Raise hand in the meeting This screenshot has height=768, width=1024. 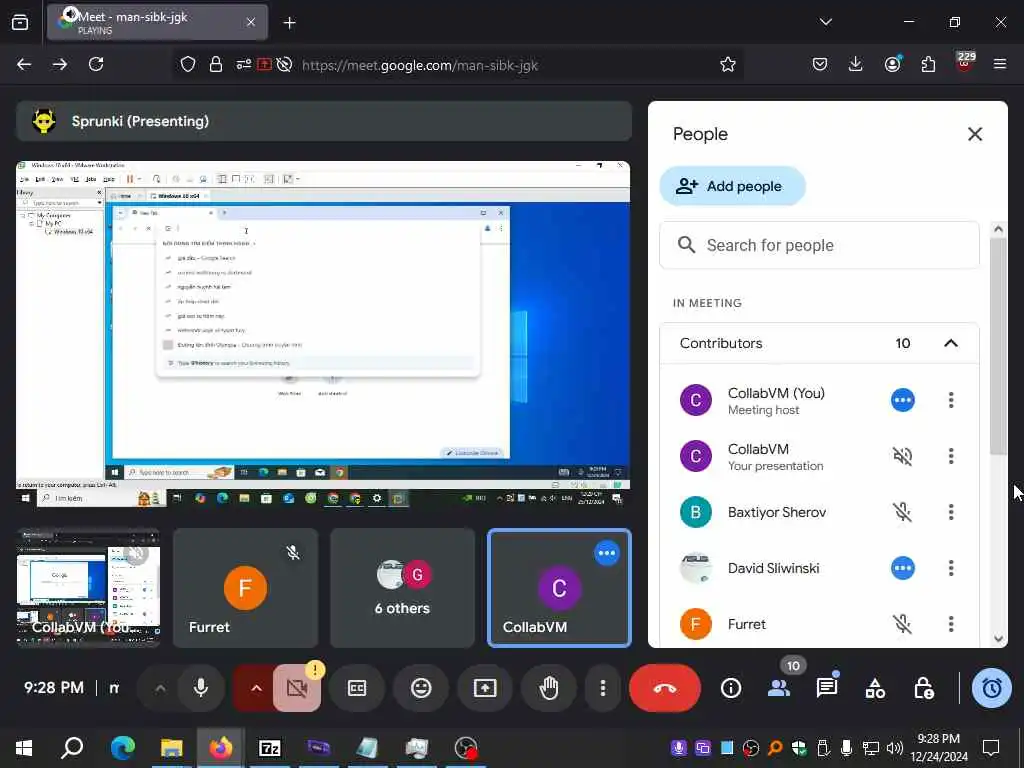click(x=549, y=688)
